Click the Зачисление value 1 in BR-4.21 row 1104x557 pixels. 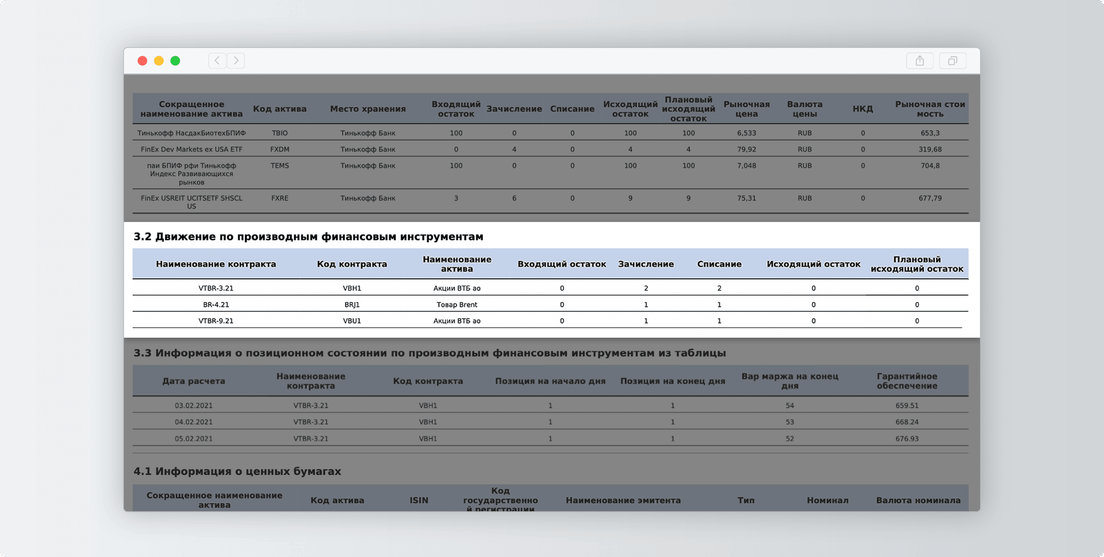click(x=646, y=305)
